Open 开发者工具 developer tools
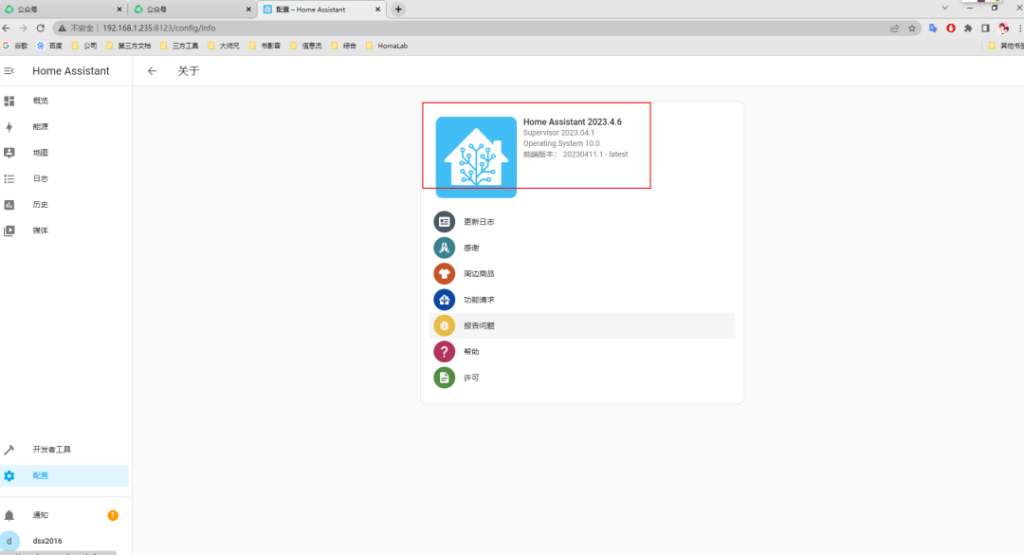This screenshot has width=1024, height=555. click(64, 449)
